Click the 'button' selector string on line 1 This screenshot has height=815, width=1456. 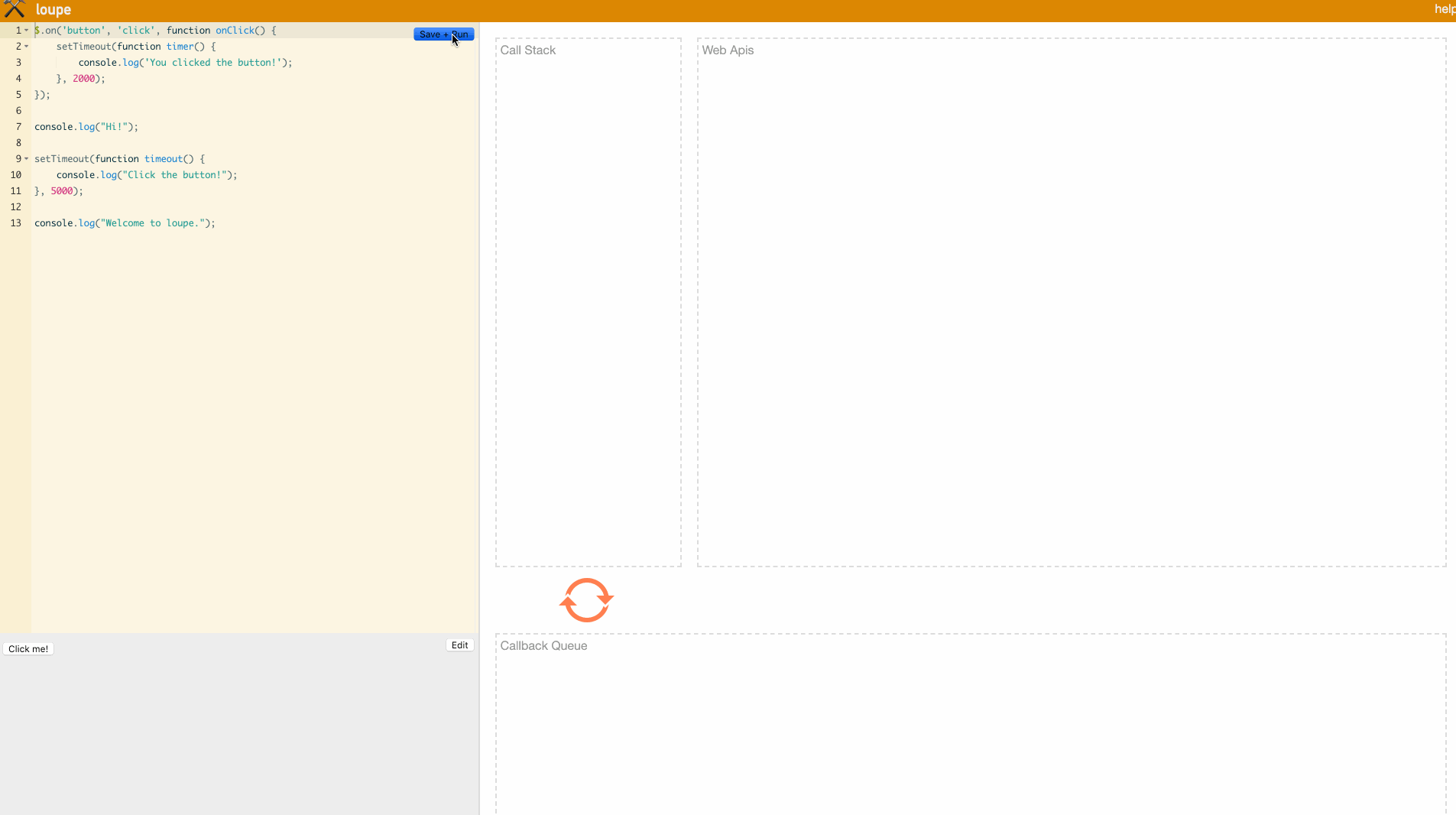83,31
